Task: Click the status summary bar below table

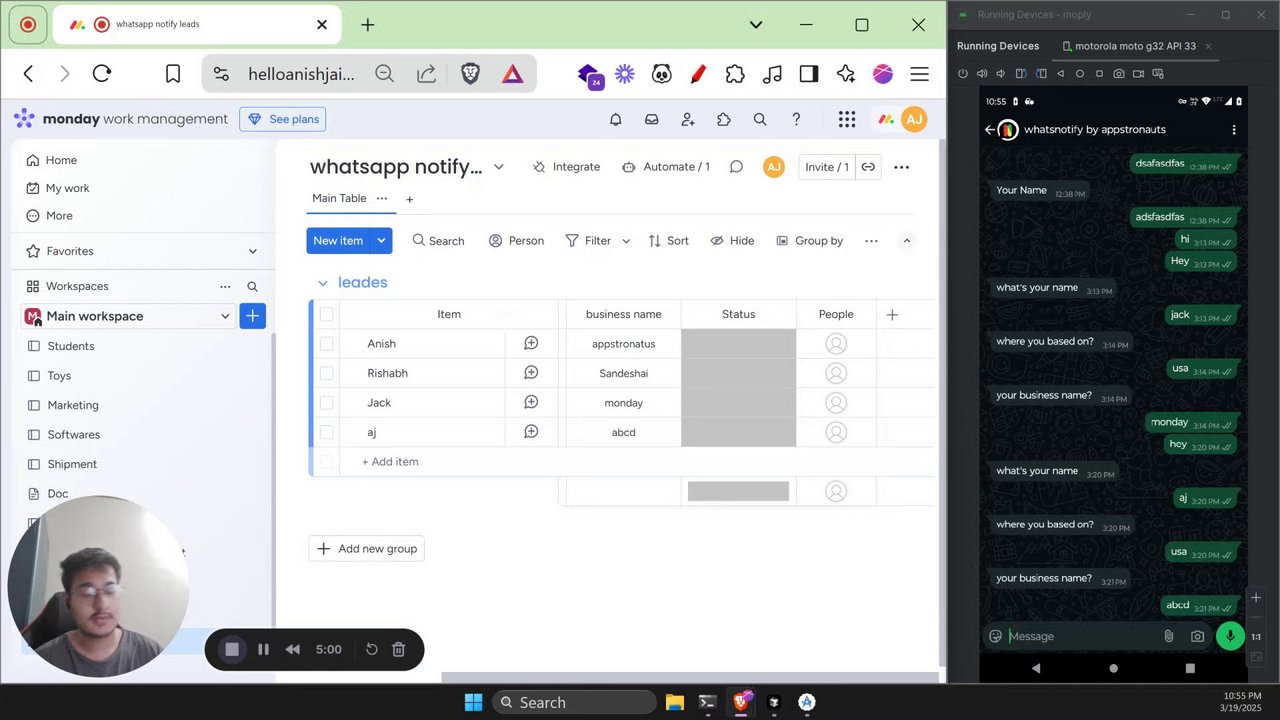Action: 738,491
